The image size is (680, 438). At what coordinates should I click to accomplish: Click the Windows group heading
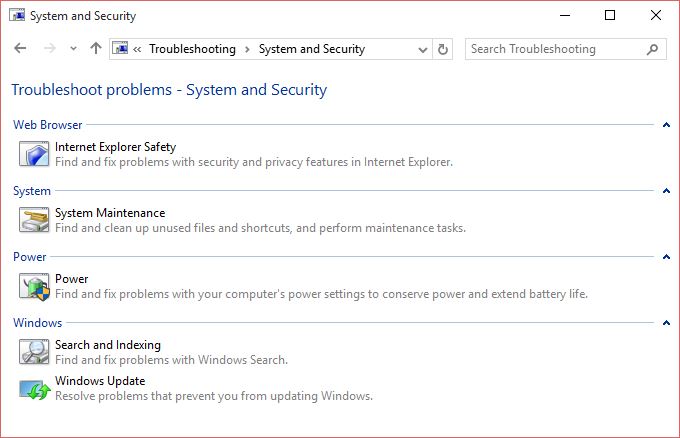click(x=37, y=323)
